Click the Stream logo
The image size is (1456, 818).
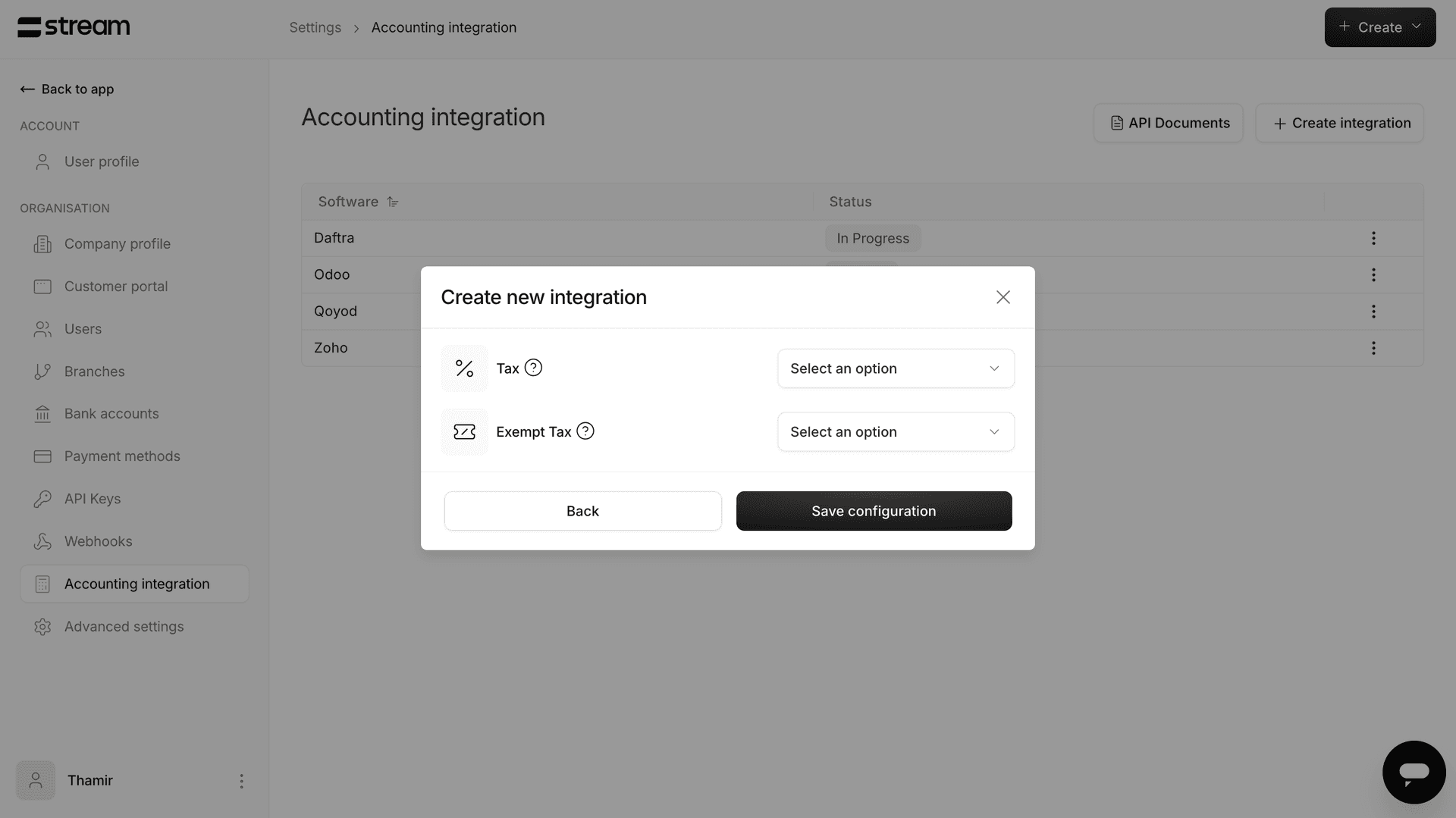tap(74, 27)
